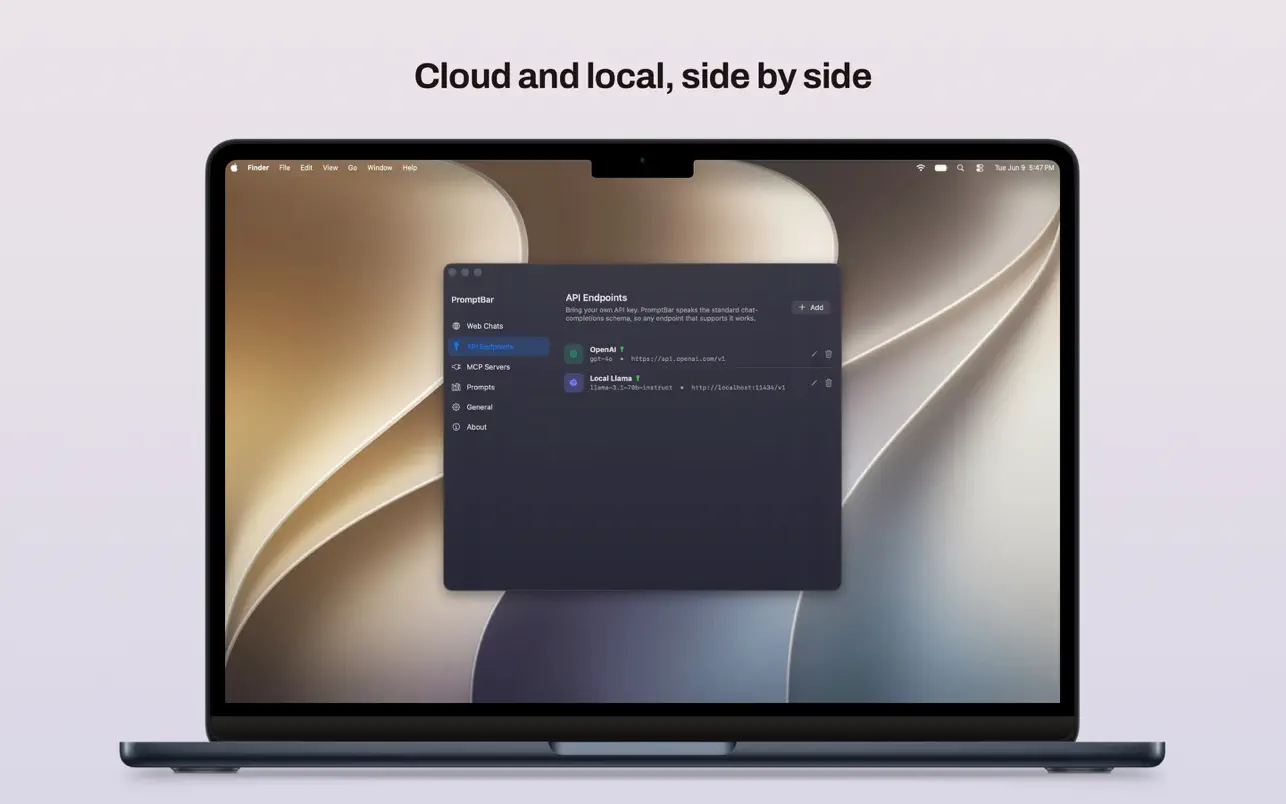The height and width of the screenshot is (804, 1286).
Task: Open the Wi-Fi status menu
Action: pyautogui.click(x=920, y=168)
